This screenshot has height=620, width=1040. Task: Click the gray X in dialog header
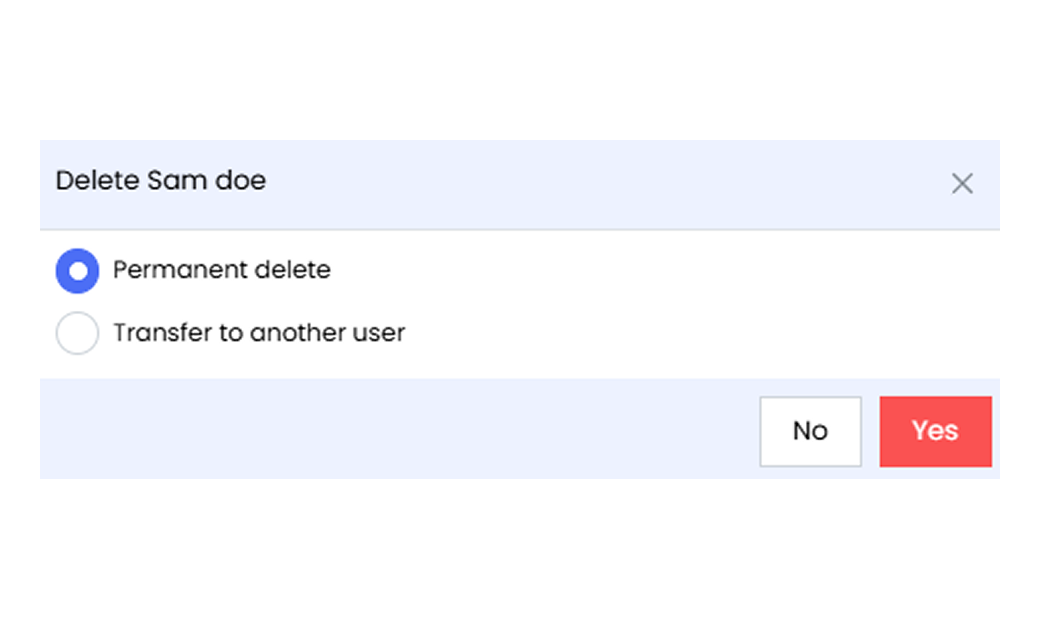click(962, 184)
